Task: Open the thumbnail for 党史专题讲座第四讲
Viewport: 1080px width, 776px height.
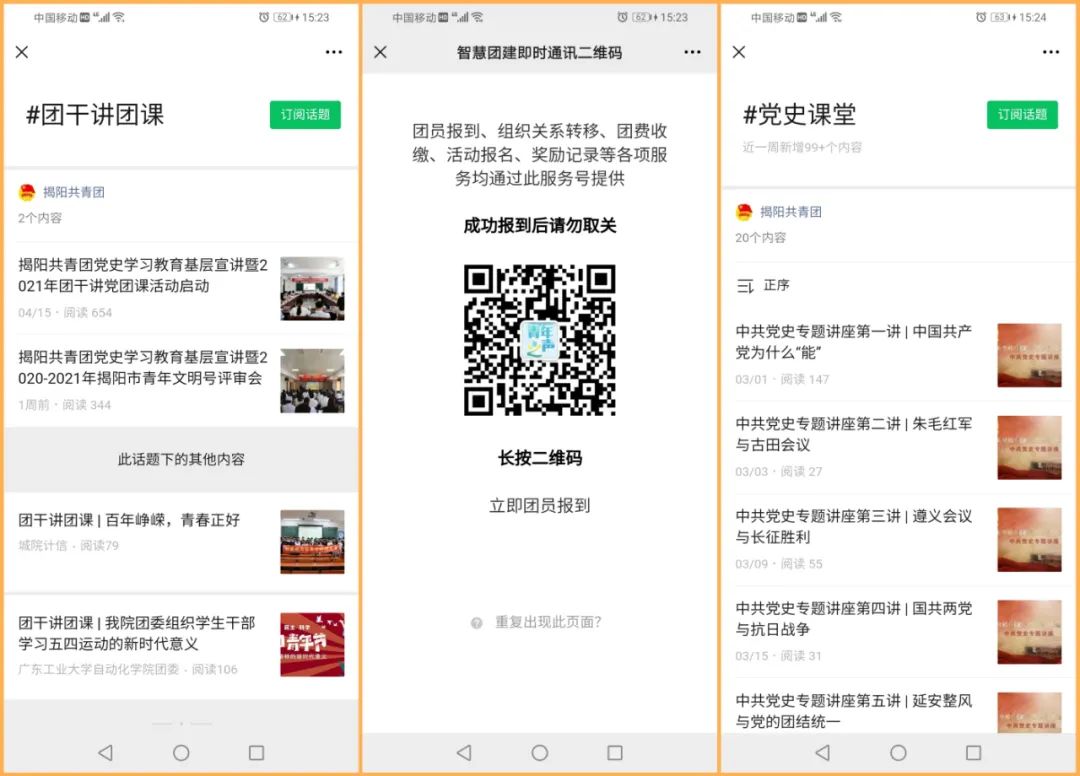Action: pyautogui.click(x=1029, y=632)
